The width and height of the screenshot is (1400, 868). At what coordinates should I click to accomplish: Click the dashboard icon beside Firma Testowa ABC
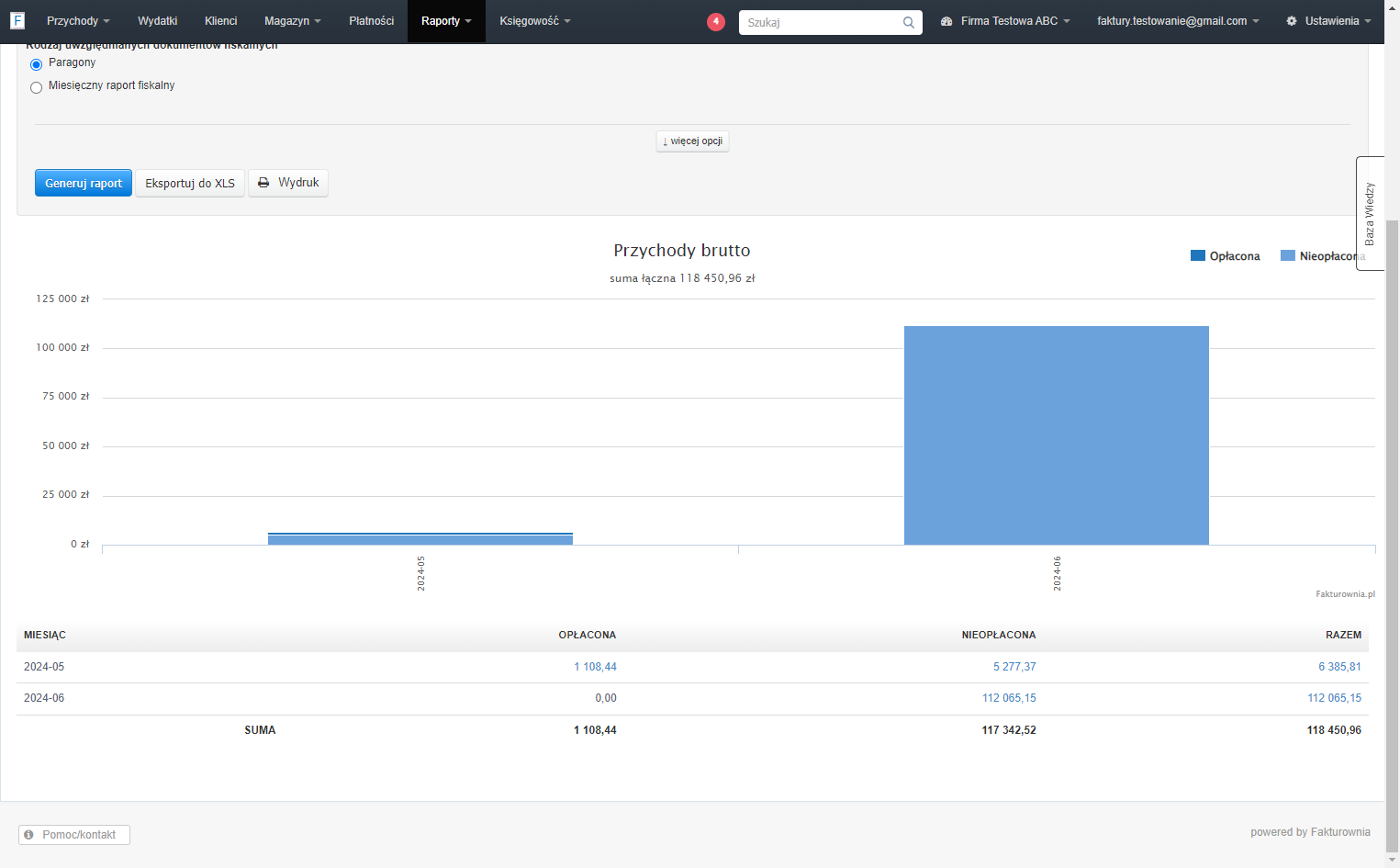click(x=946, y=21)
